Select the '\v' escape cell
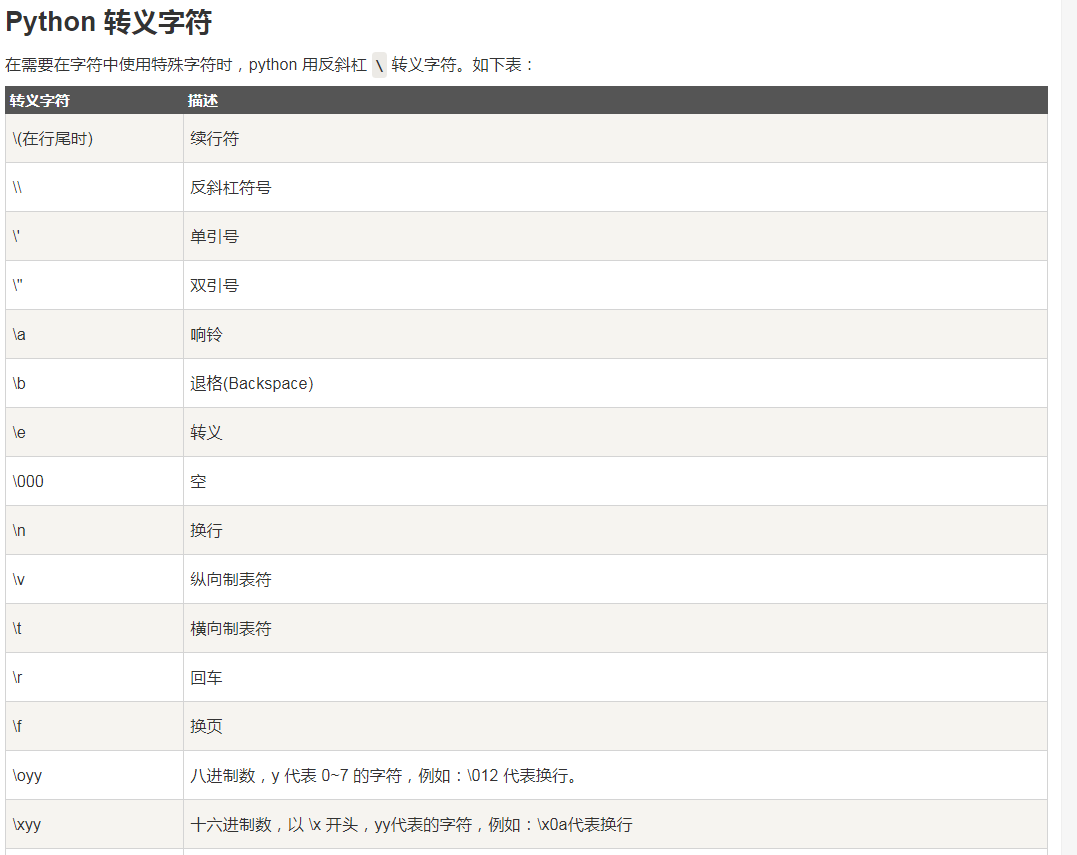Screen dimensions: 1077x855 (x=94, y=580)
